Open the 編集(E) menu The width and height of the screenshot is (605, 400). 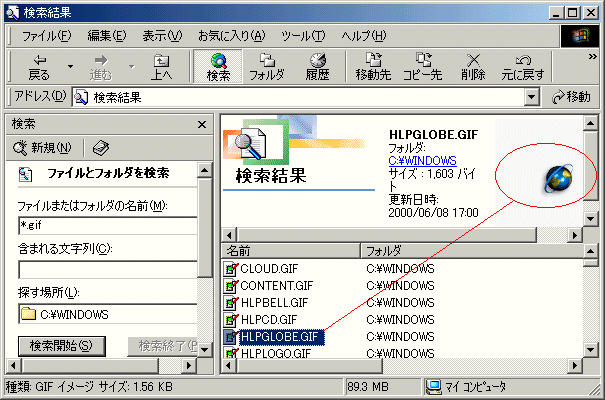(x=107, y=36)
